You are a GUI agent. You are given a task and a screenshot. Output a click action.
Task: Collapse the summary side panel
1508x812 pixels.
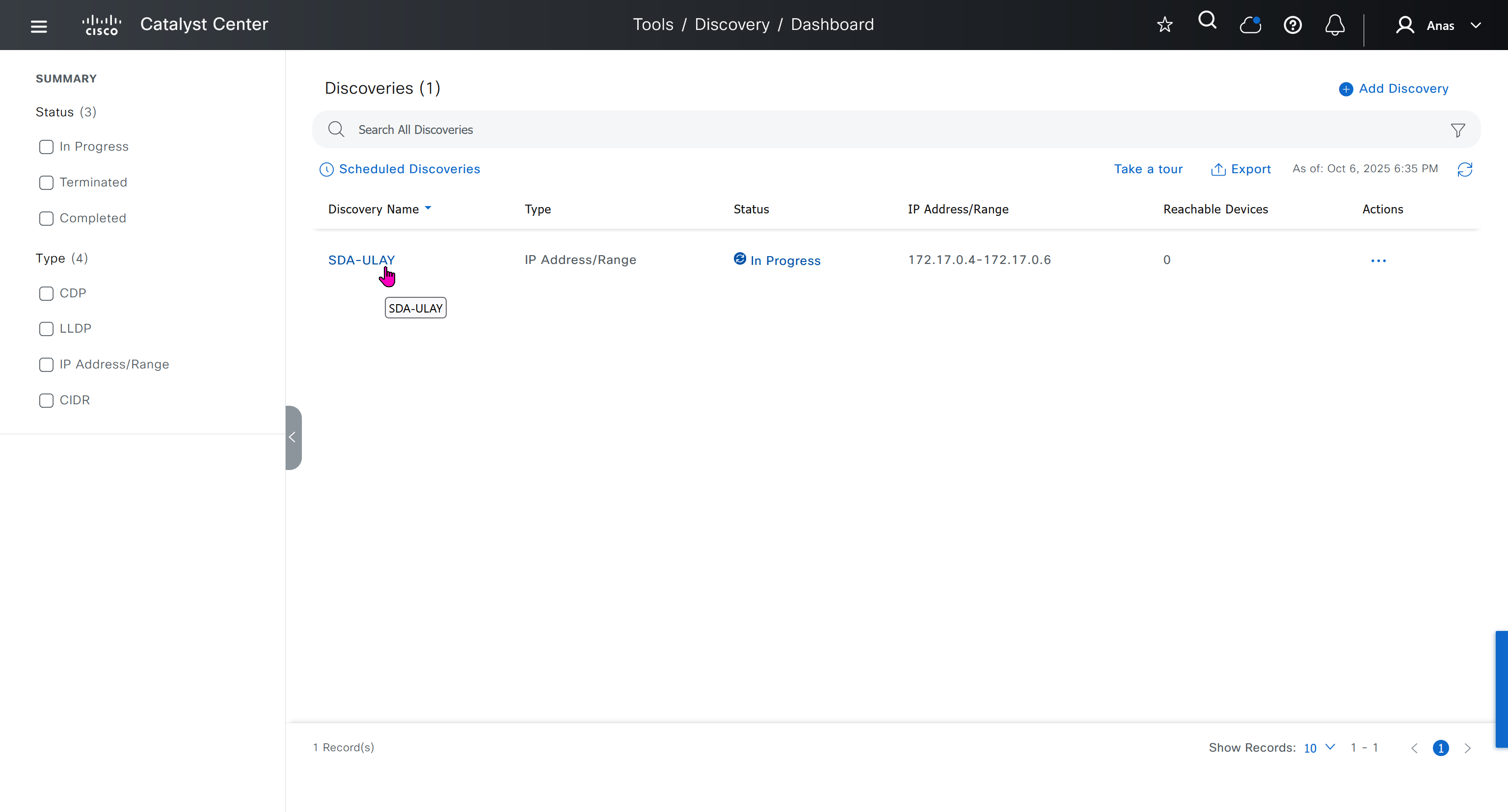point(293,437)
